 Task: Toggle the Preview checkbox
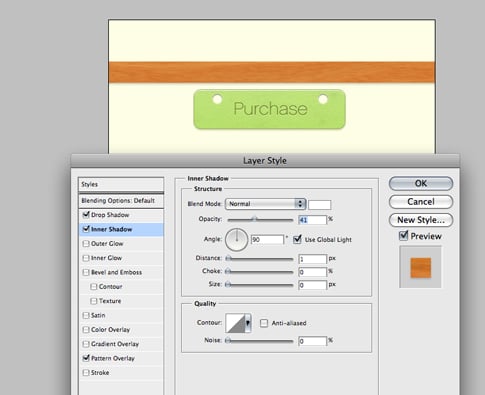(403, 236)
